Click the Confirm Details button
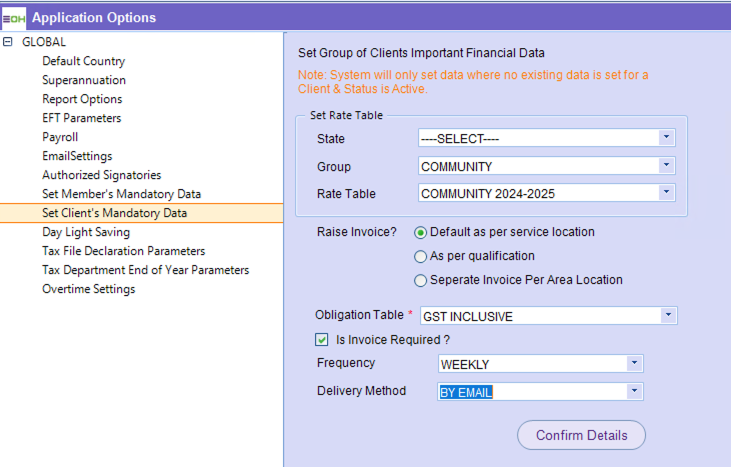This screenshot has width=731, height=467. click(x=581, y=435)
